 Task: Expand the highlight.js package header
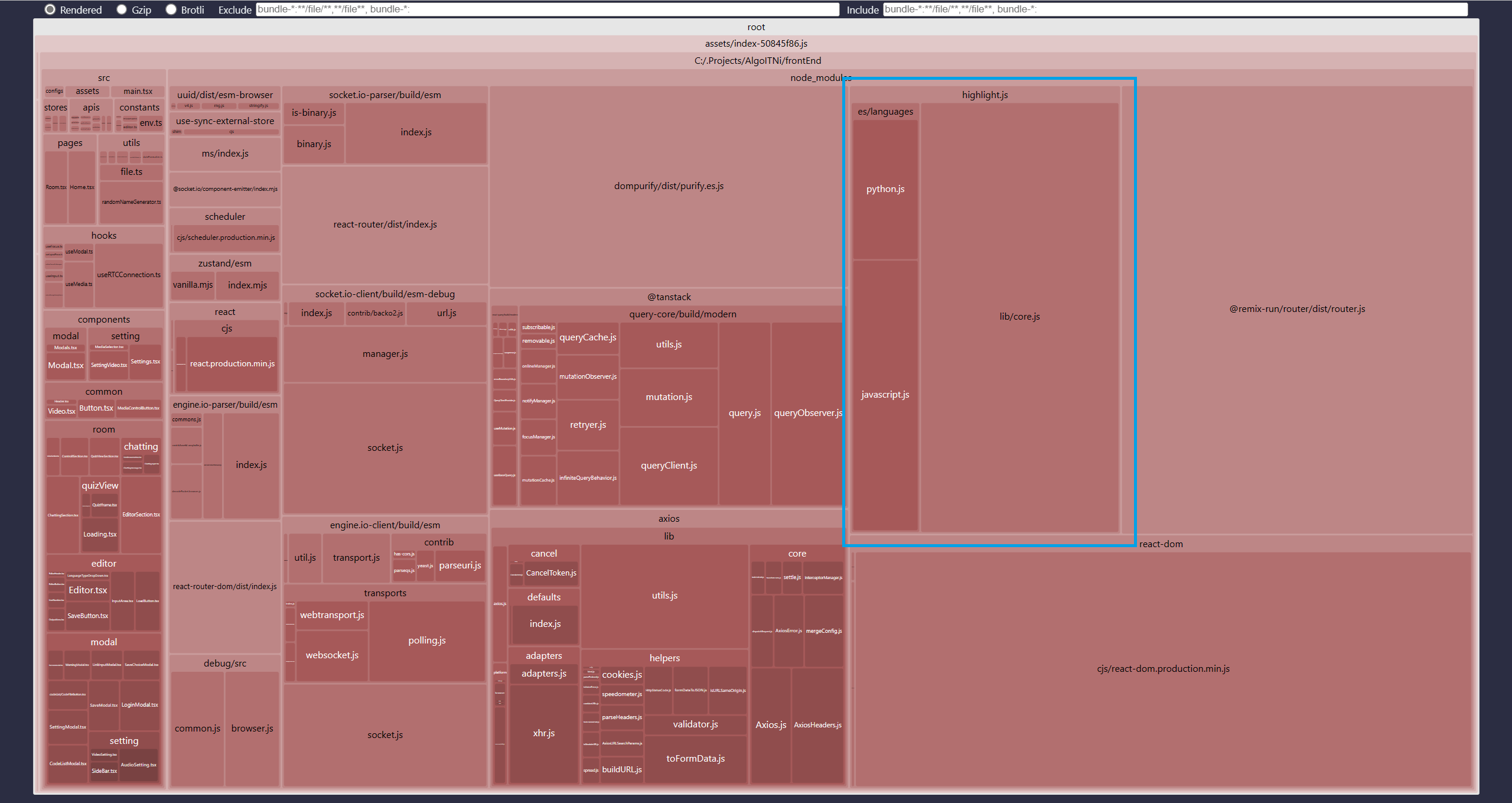(x=985, y=95)
